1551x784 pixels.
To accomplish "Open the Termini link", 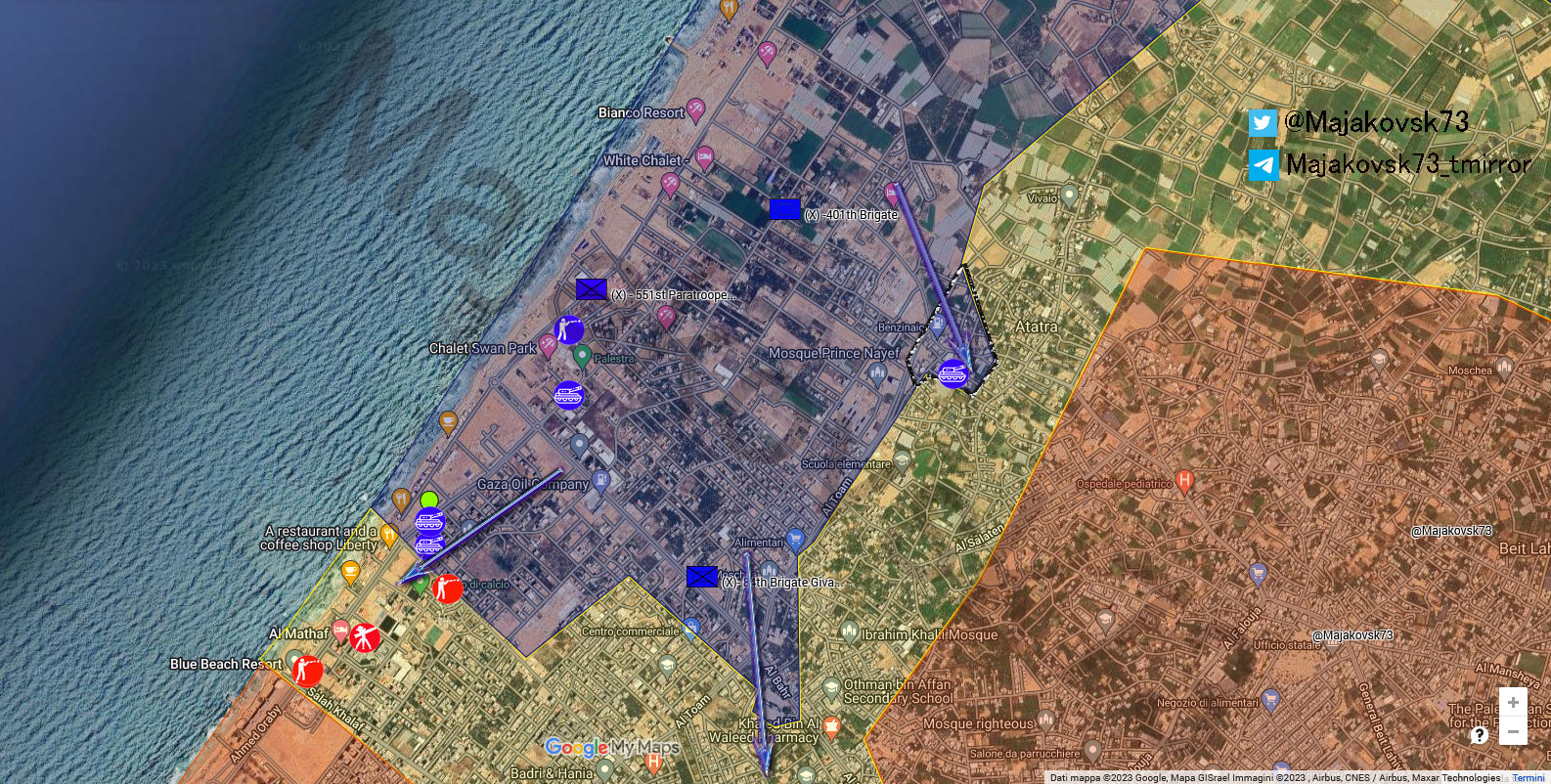I will pos(1529,778).
